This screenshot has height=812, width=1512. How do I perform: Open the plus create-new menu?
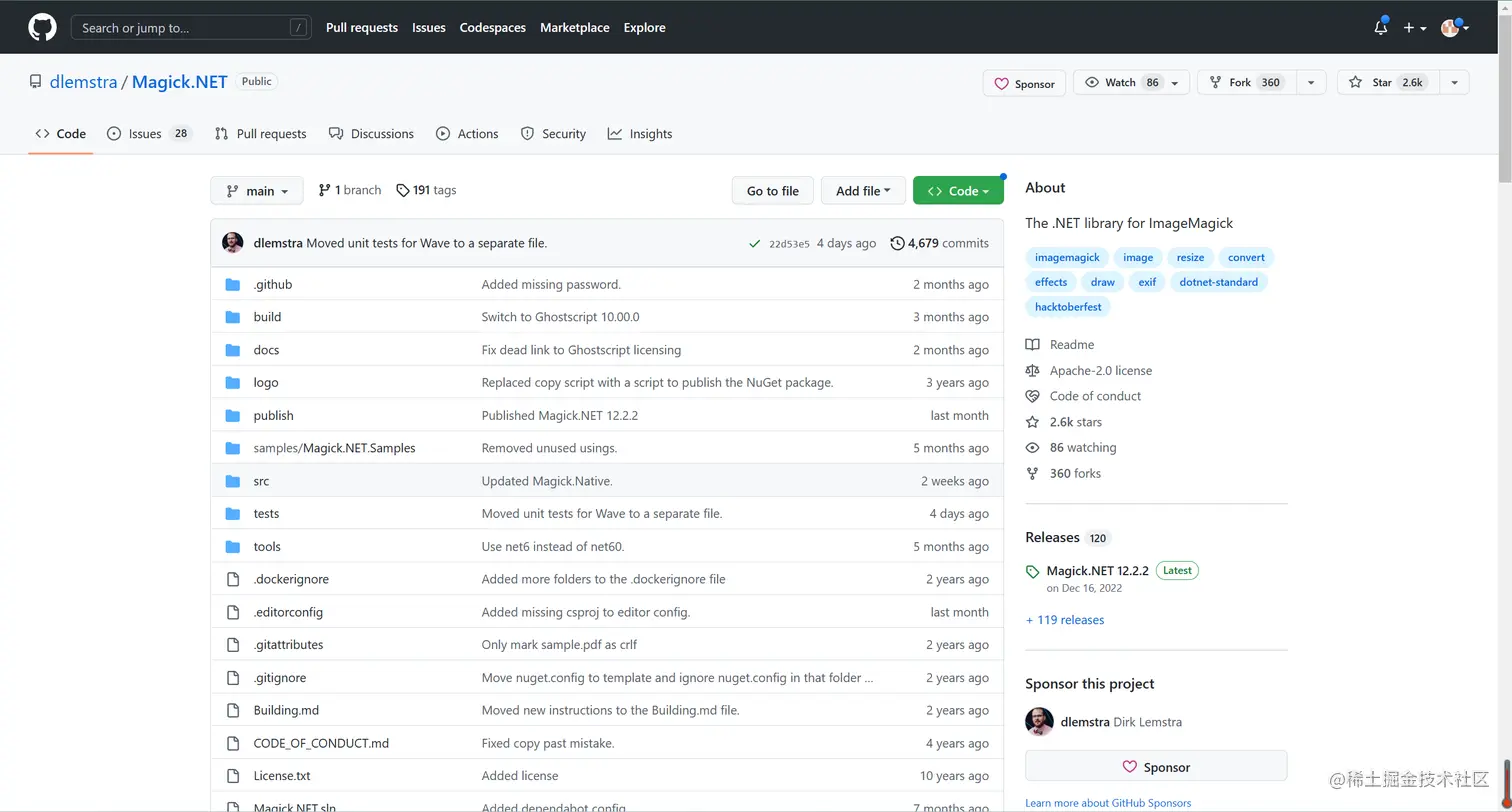(1414, 28)
